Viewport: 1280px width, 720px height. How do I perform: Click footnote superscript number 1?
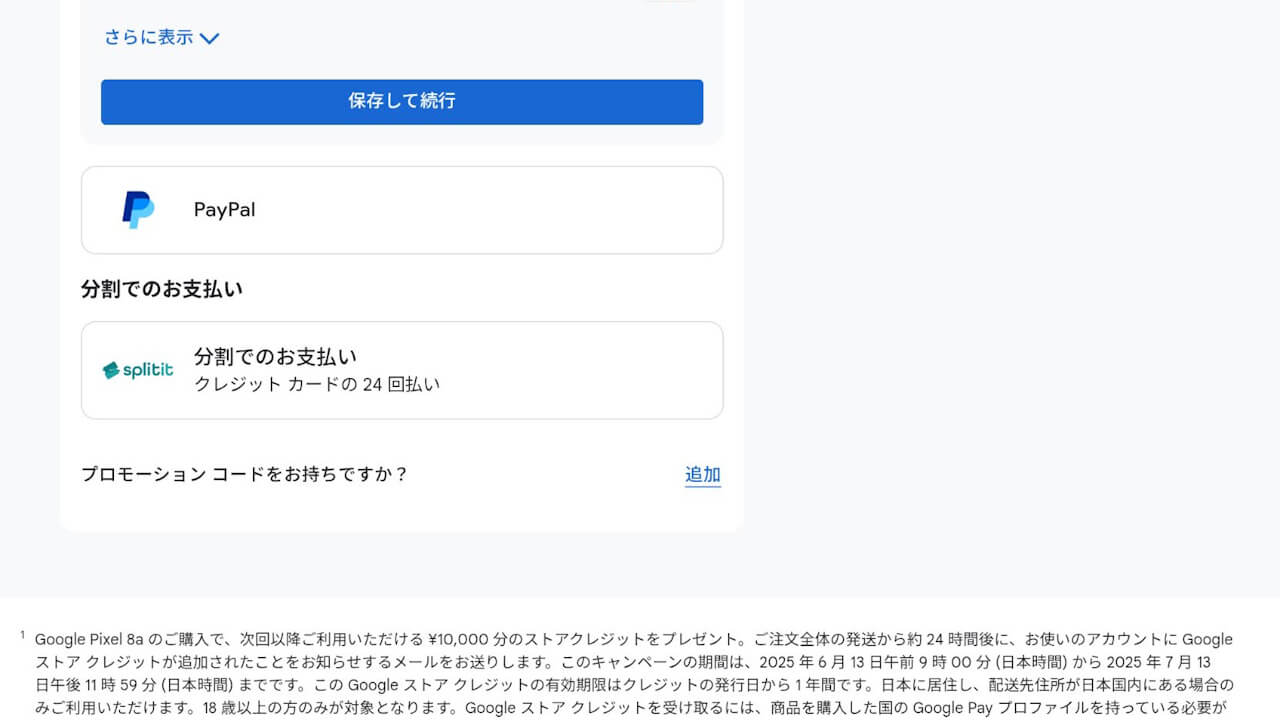tap(22, 635)
